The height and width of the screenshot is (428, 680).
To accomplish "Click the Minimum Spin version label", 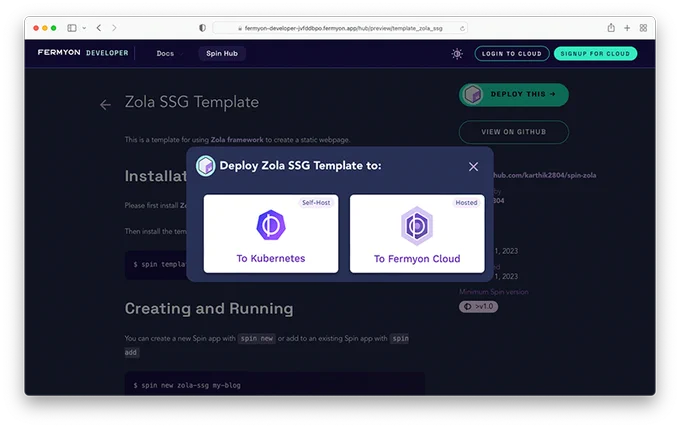I will pyautogui.click(x=494, y=292).
